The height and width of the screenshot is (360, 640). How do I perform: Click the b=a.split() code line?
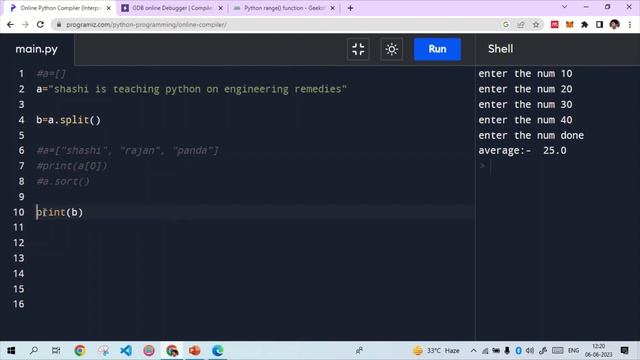[69, 120]
